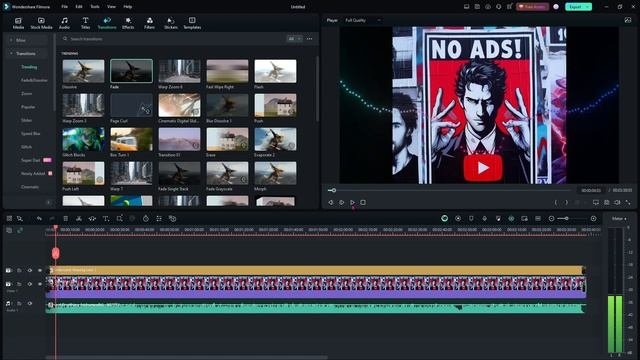Open the Effects tab
Image resolution: width=640 pixels, height=360 pixels.
click(128, 23)
